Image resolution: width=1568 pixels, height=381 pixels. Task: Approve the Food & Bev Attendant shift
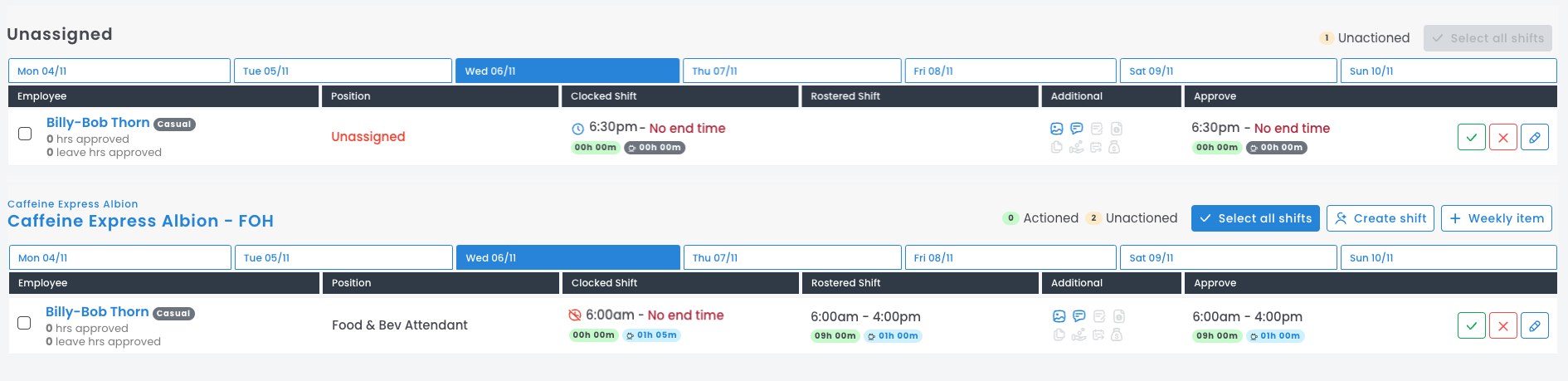(1471, 325)
